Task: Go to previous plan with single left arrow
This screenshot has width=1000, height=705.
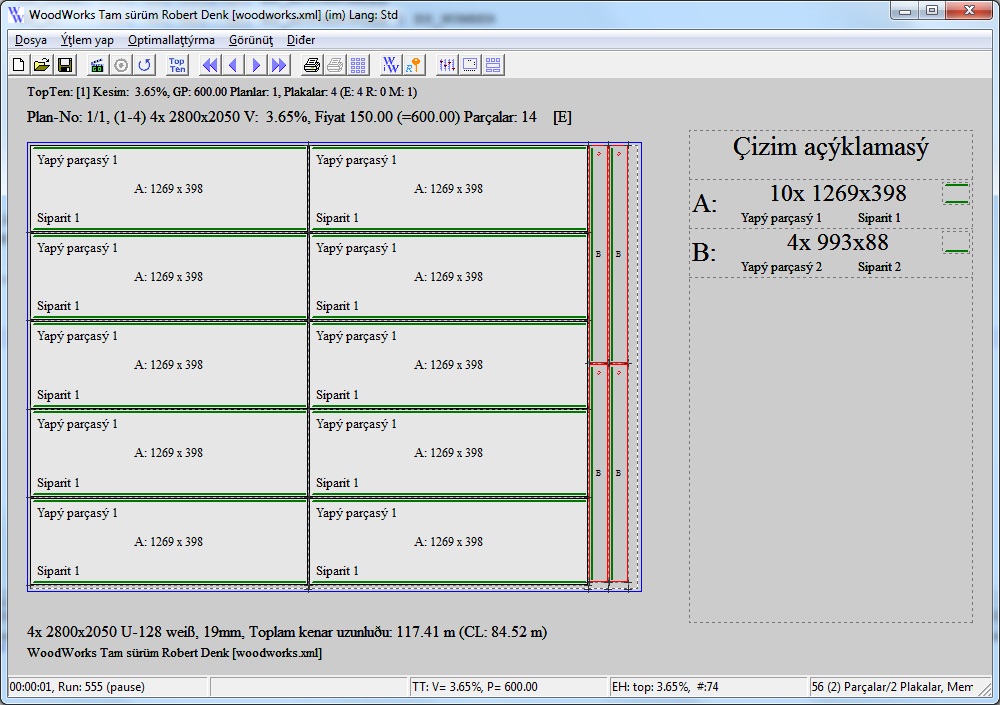Action: pos(233,64)
